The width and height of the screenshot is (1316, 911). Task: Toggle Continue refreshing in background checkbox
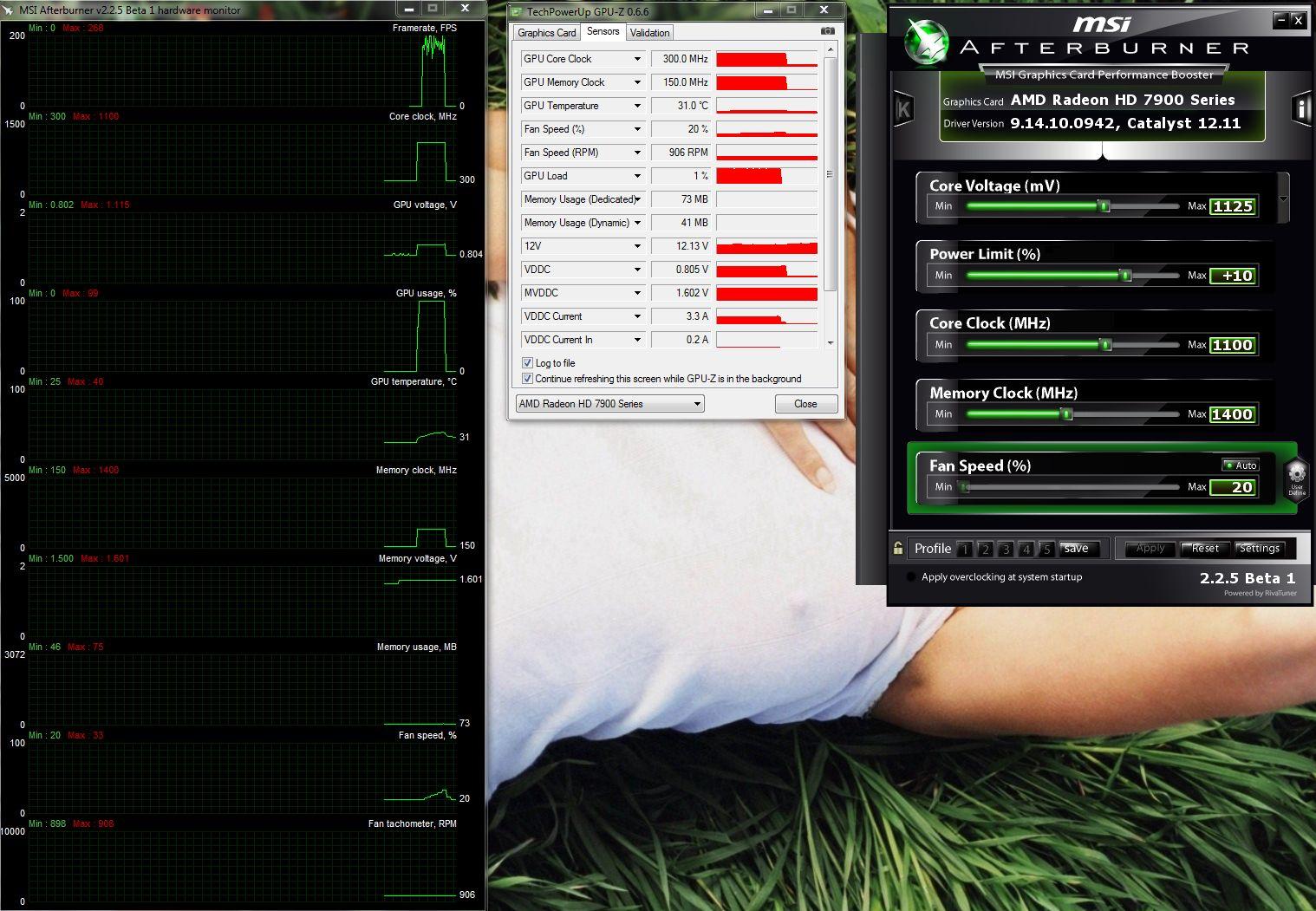(527, 379)
